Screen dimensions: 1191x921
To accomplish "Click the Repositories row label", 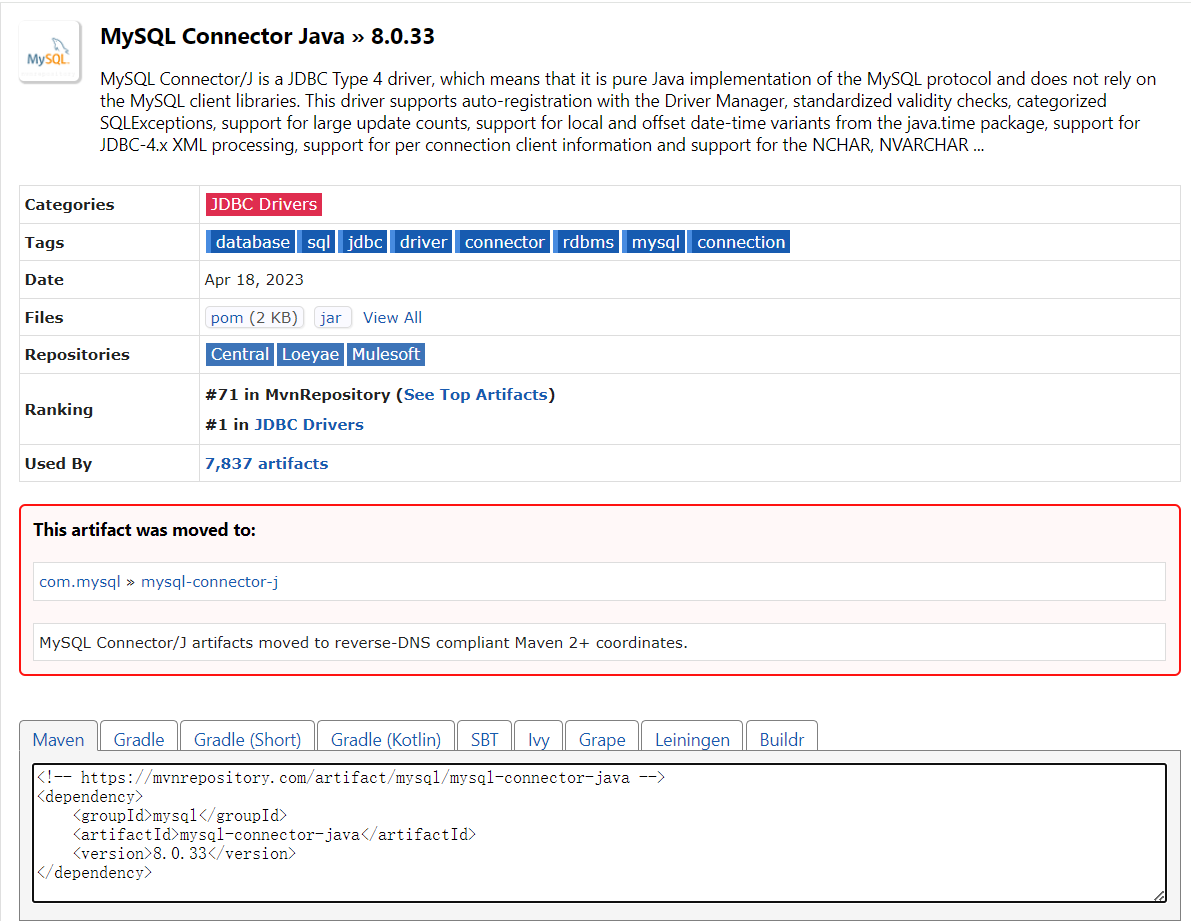I will [77, 355].
